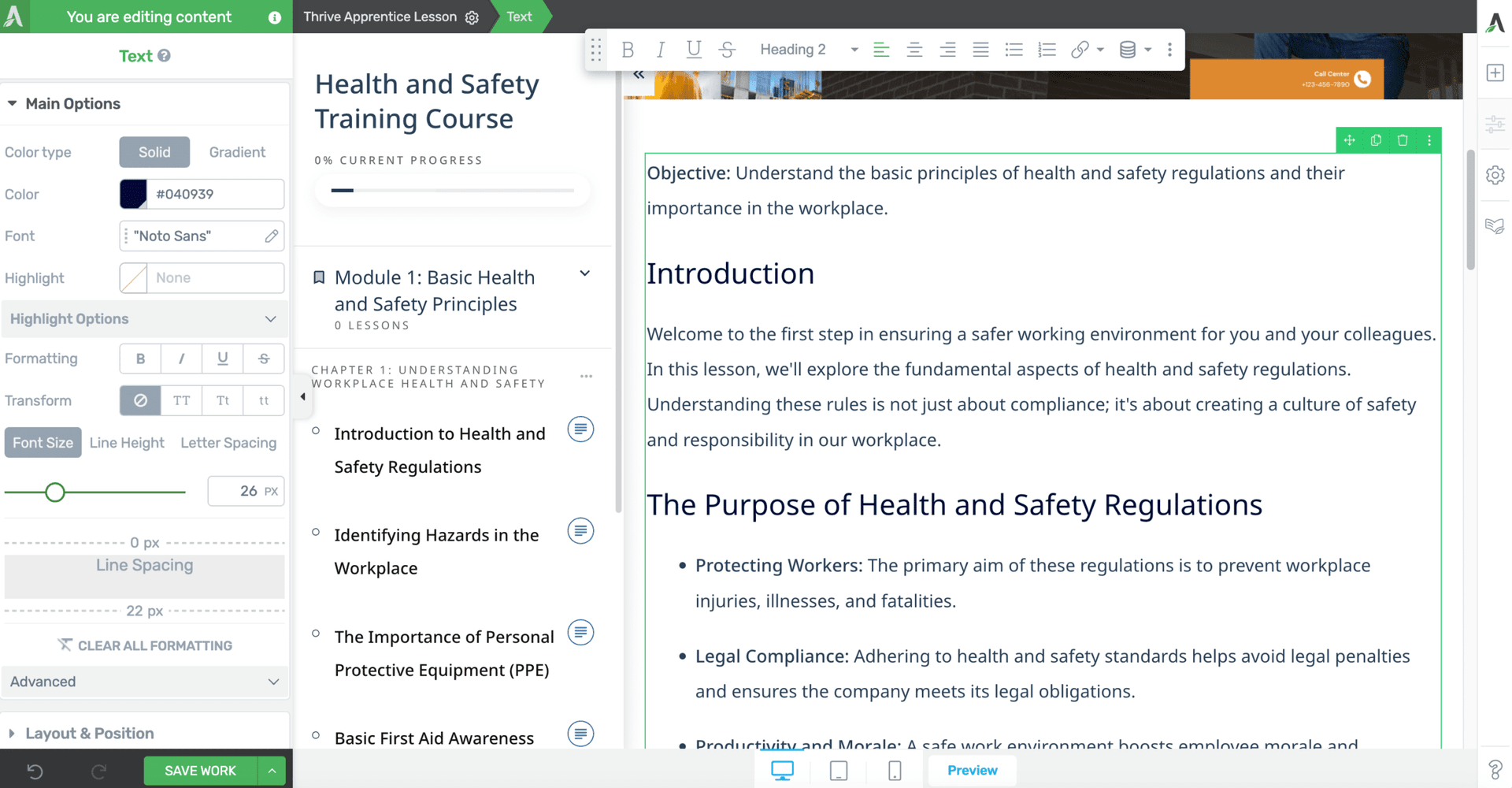This screenshot has width=1512, height=788.
Task: Open Settings gear in the right sidebar
Action: coord(1494,175)
